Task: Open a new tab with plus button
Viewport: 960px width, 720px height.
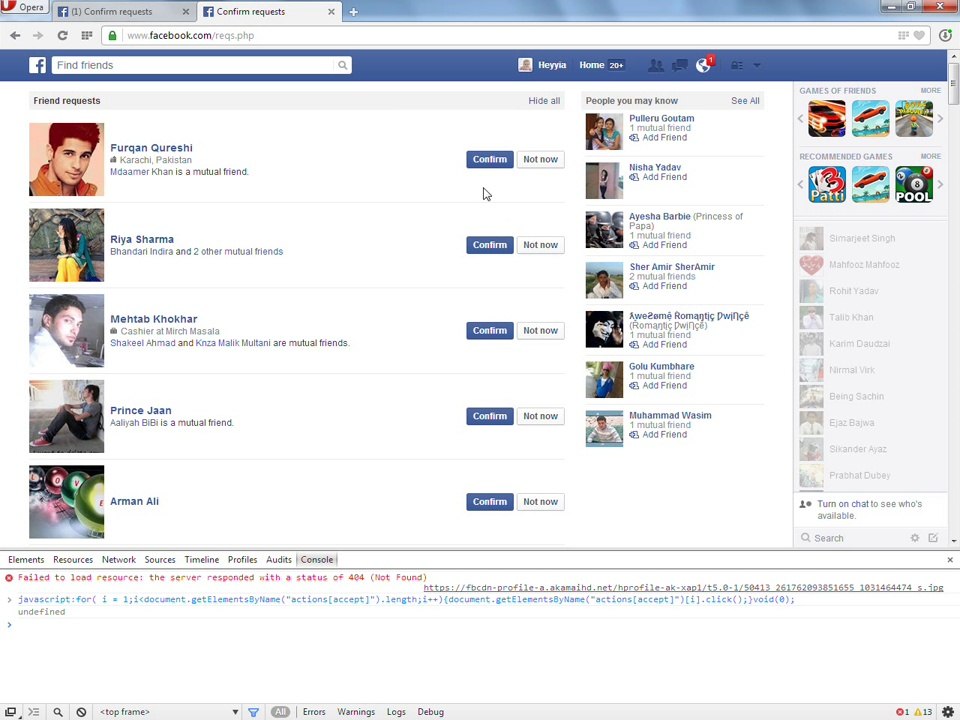Action: 353,12
